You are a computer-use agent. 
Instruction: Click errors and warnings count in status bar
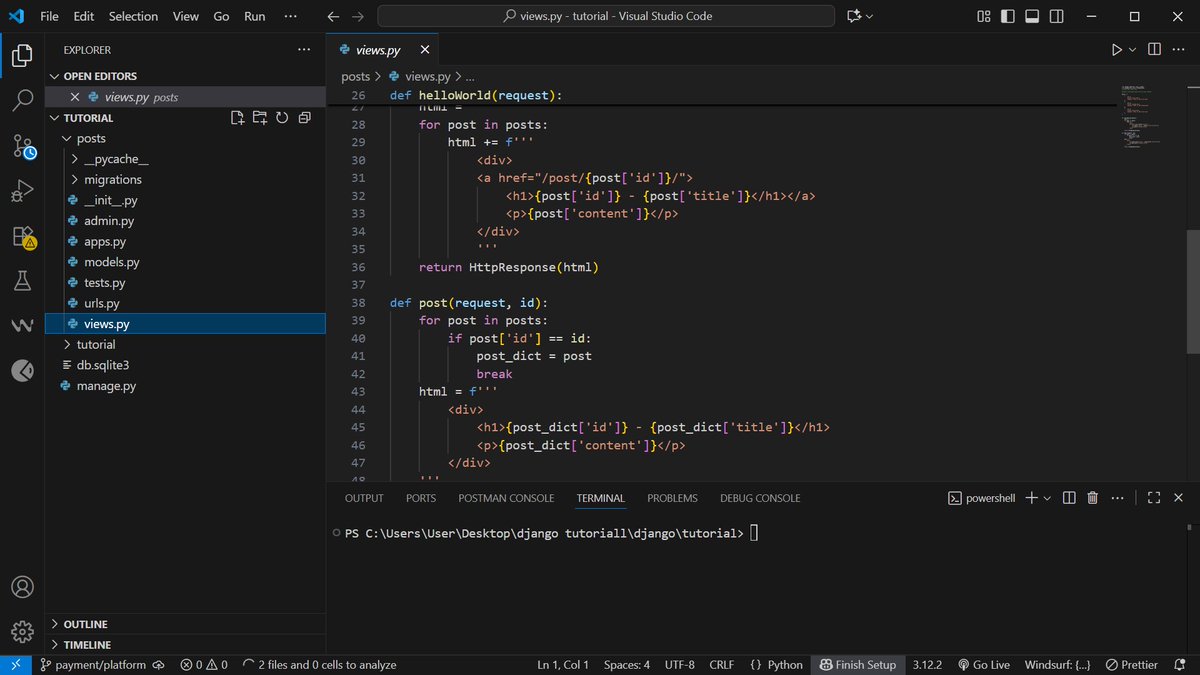click(204, 665)
